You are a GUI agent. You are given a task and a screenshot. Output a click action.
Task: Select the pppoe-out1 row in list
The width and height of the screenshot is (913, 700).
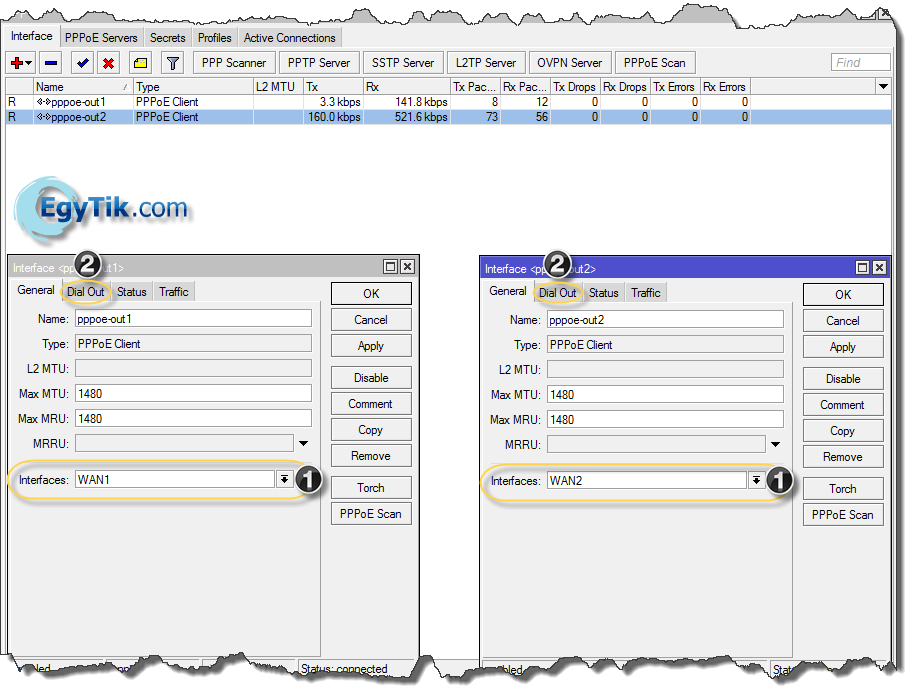[x=70, y=102]
